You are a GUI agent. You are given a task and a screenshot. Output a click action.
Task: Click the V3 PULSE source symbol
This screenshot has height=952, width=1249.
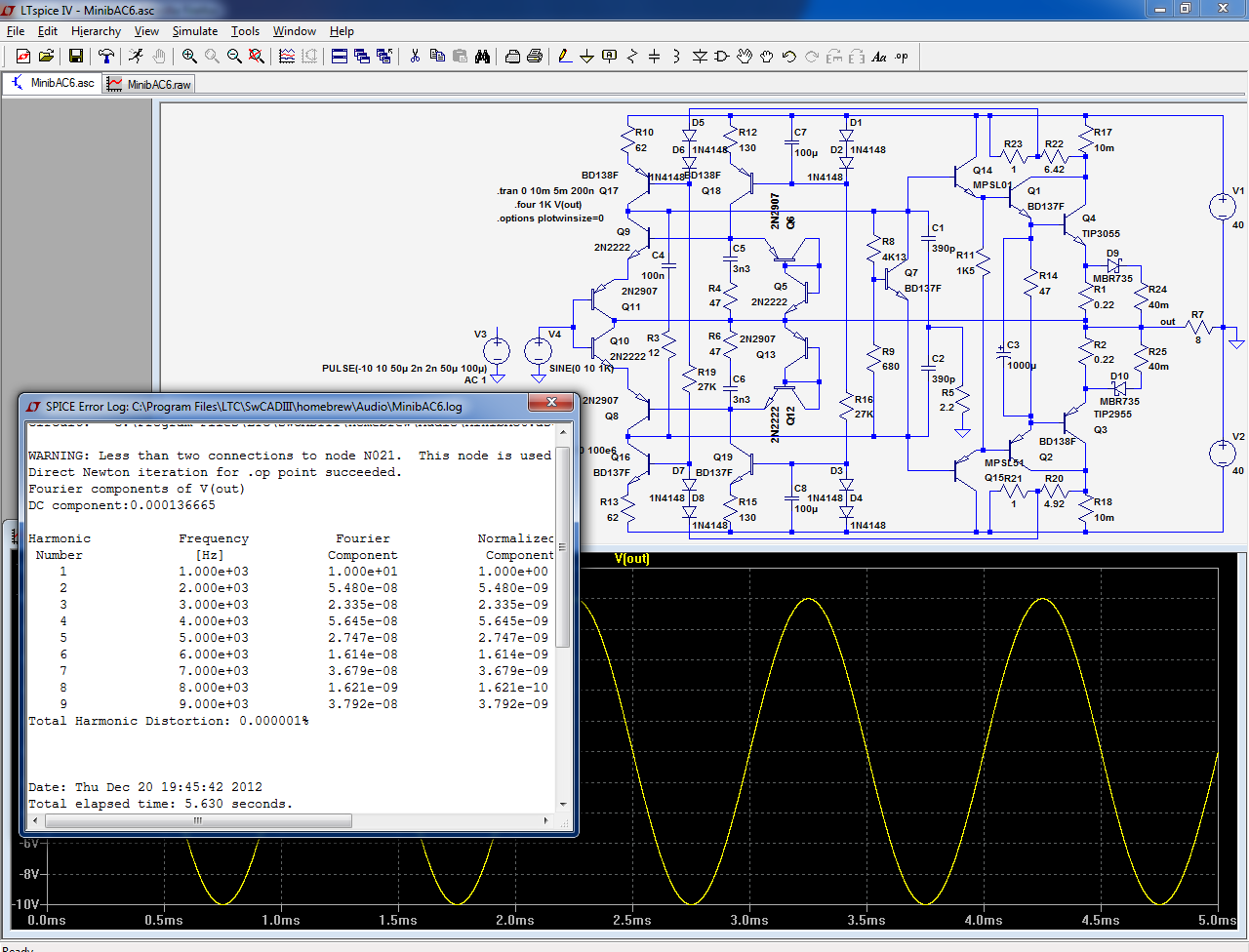click(x=497, y=350)
